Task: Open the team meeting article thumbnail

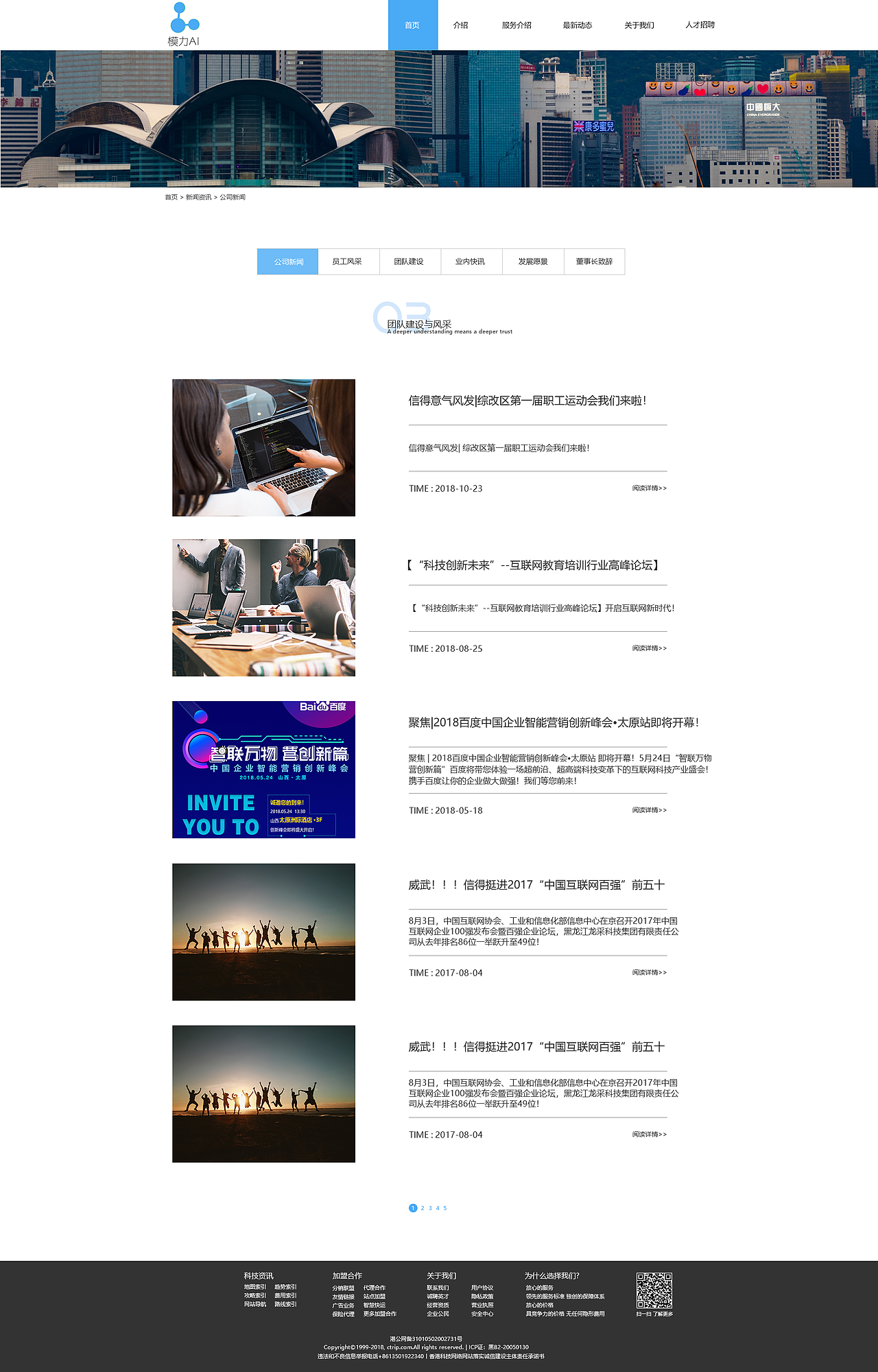Action: [263, 608]
